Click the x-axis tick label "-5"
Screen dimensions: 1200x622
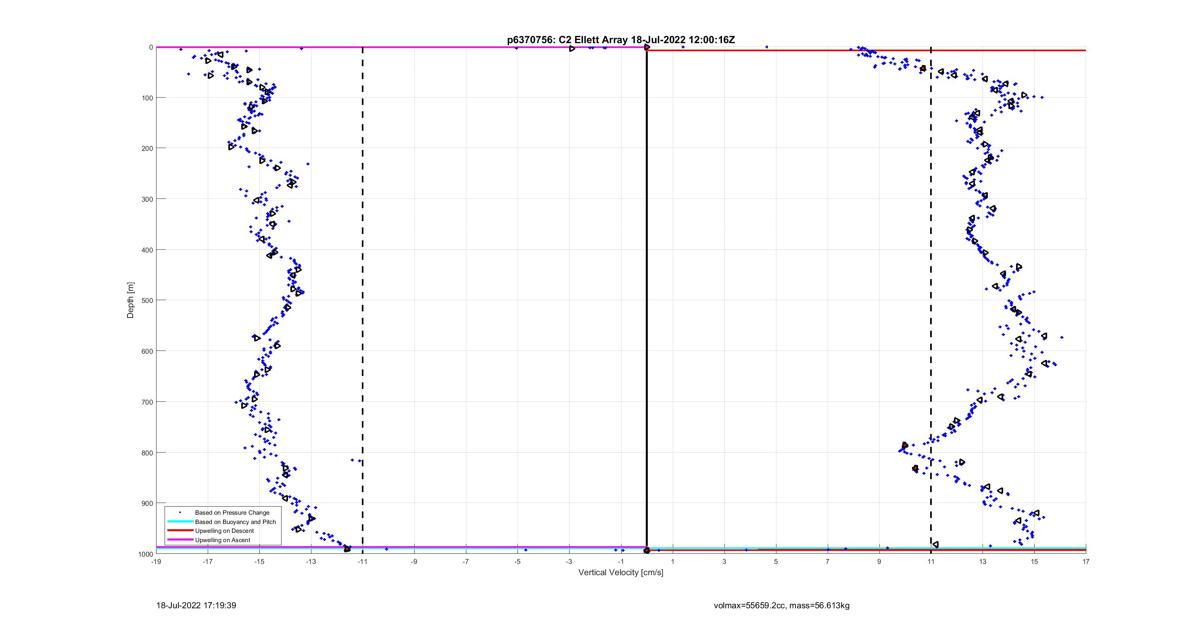click(x=518, y=561)
